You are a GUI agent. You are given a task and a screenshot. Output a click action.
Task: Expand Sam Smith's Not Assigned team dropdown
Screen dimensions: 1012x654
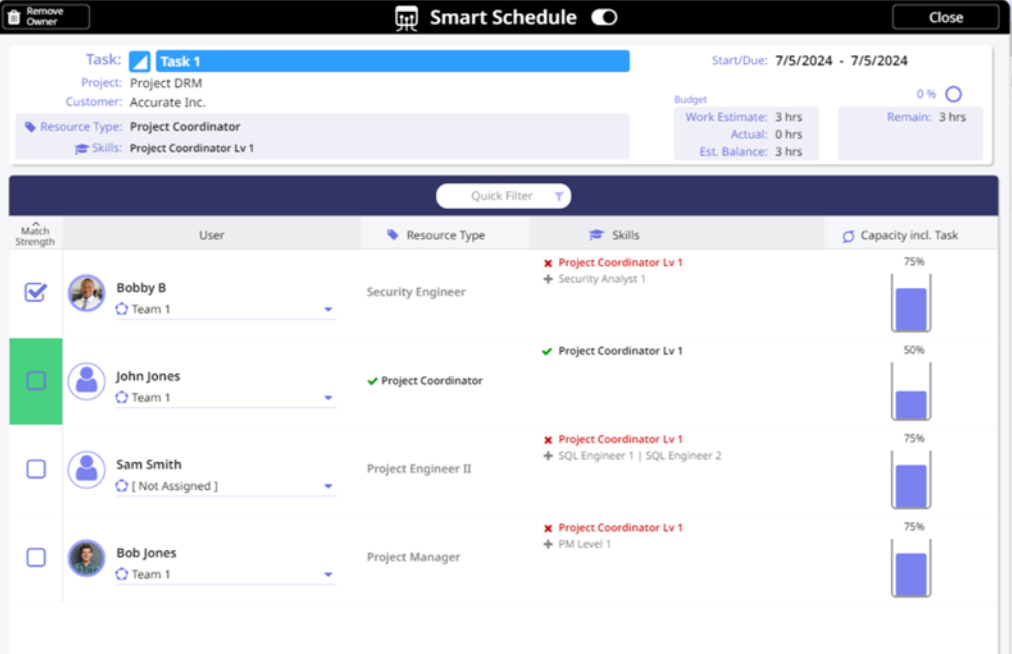click(x=328, y=487)
